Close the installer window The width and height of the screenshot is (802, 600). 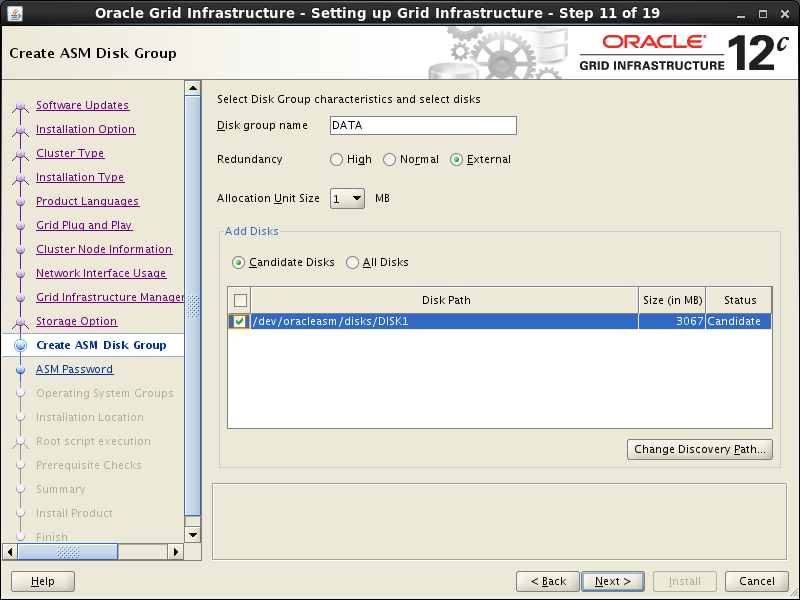click(785, 14)
